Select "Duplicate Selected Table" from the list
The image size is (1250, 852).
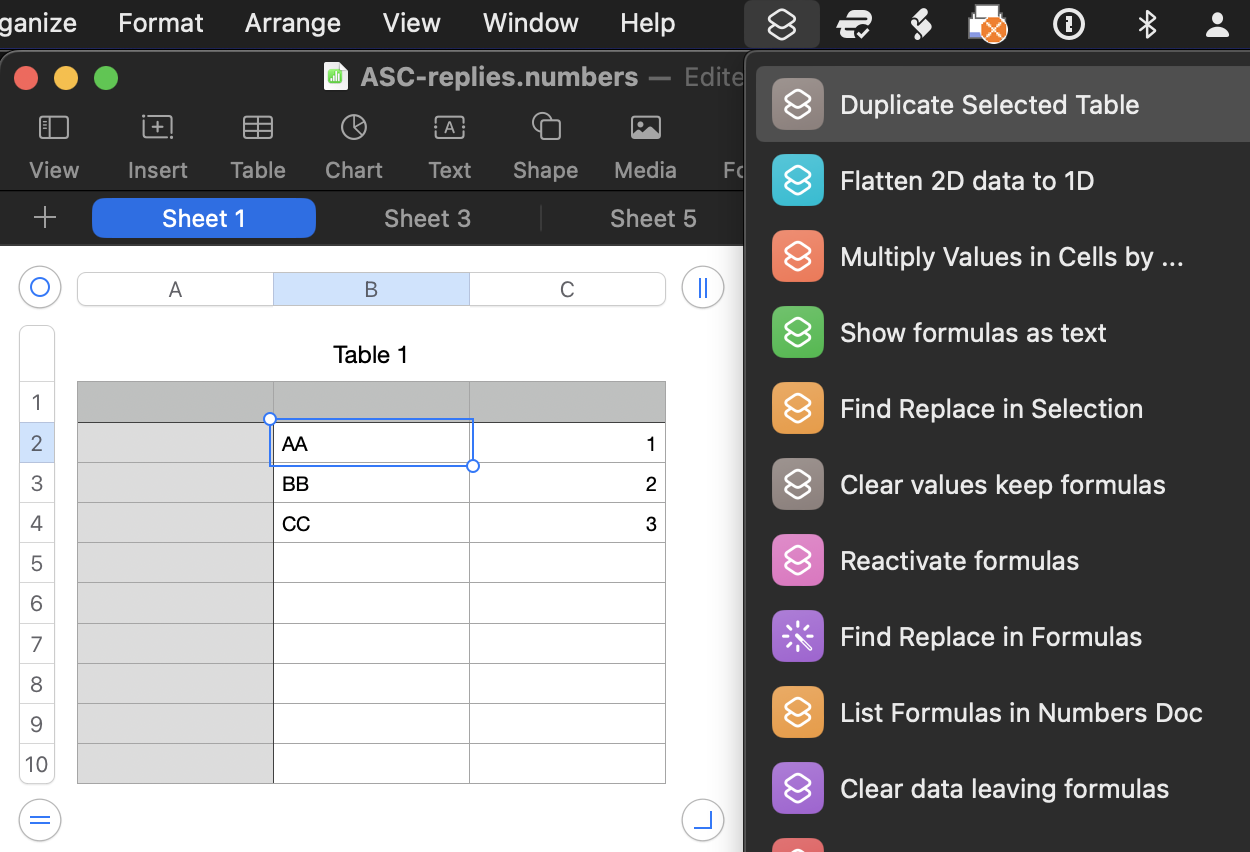[x=989, y=104]
